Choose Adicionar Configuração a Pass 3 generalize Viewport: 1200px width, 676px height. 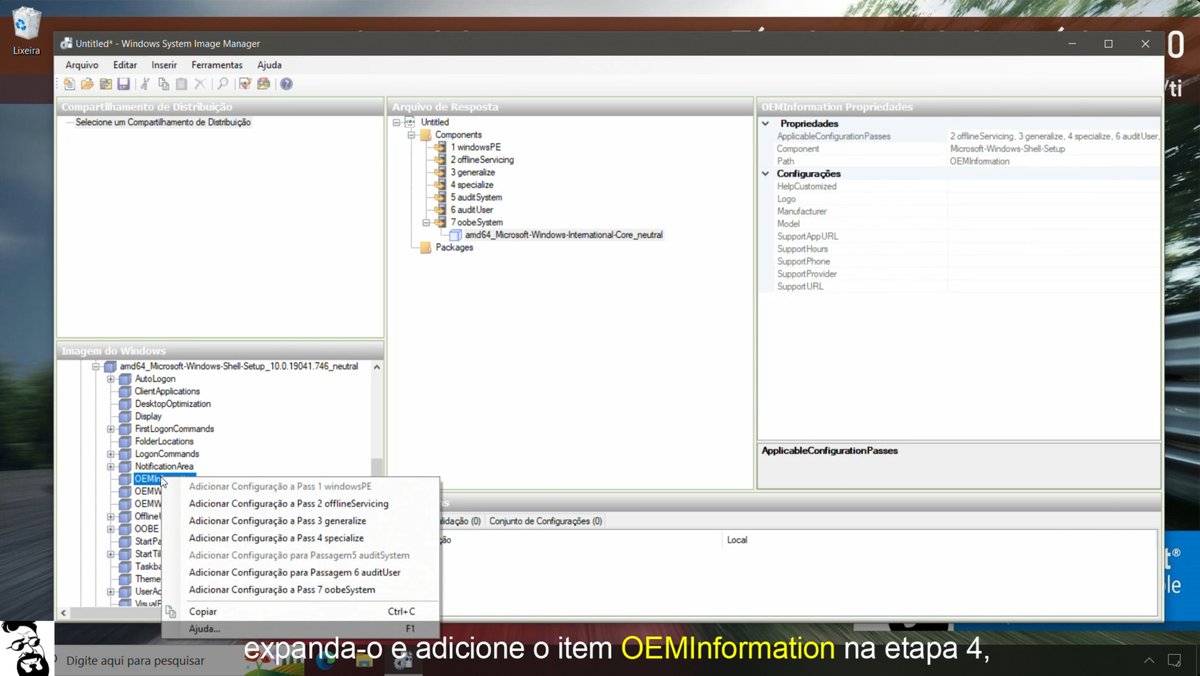[x=300, y=521]
